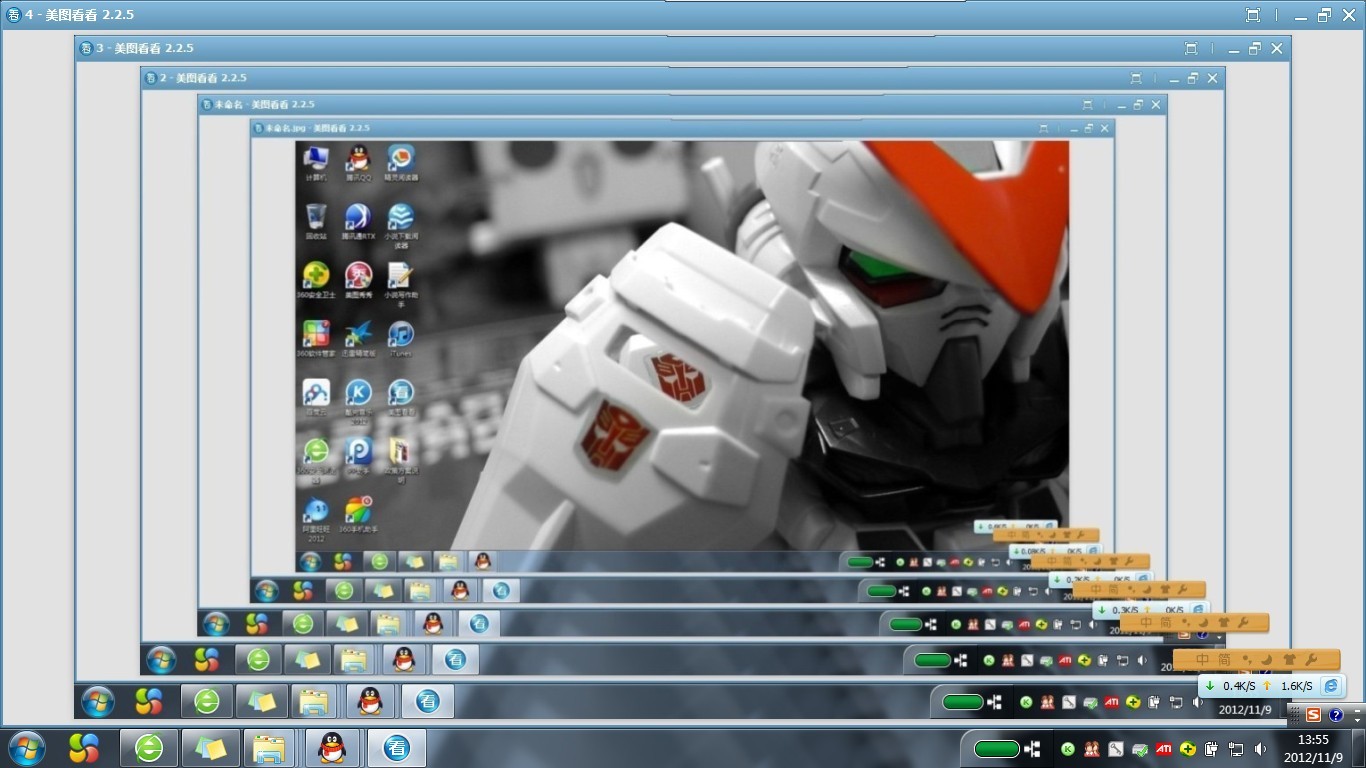Open the wrench settings on the Sogou bar
Viewport: 1366px width, 768px height.
(x=1311, y=660)
